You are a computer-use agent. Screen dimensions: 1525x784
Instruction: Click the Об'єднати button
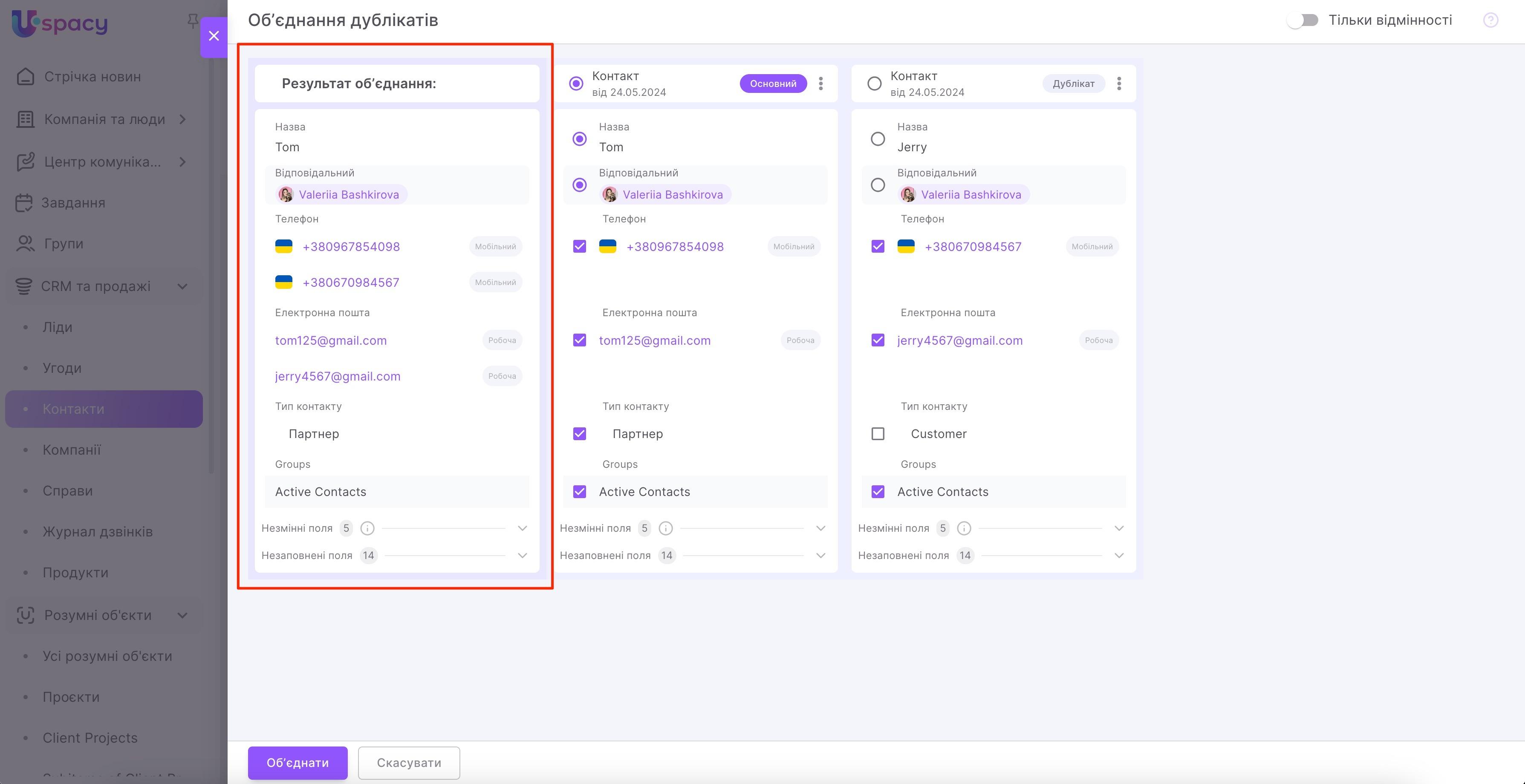pyautogui.click(x=297, y=763)
